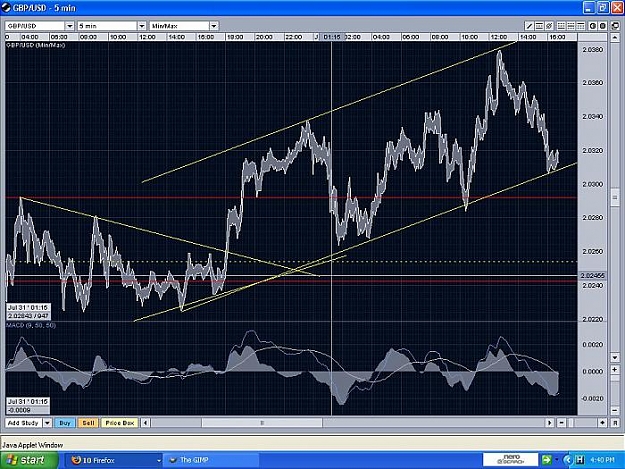Click the erase drawings tool icon
This screenshot has height=469, width=625.
(549, 26)
